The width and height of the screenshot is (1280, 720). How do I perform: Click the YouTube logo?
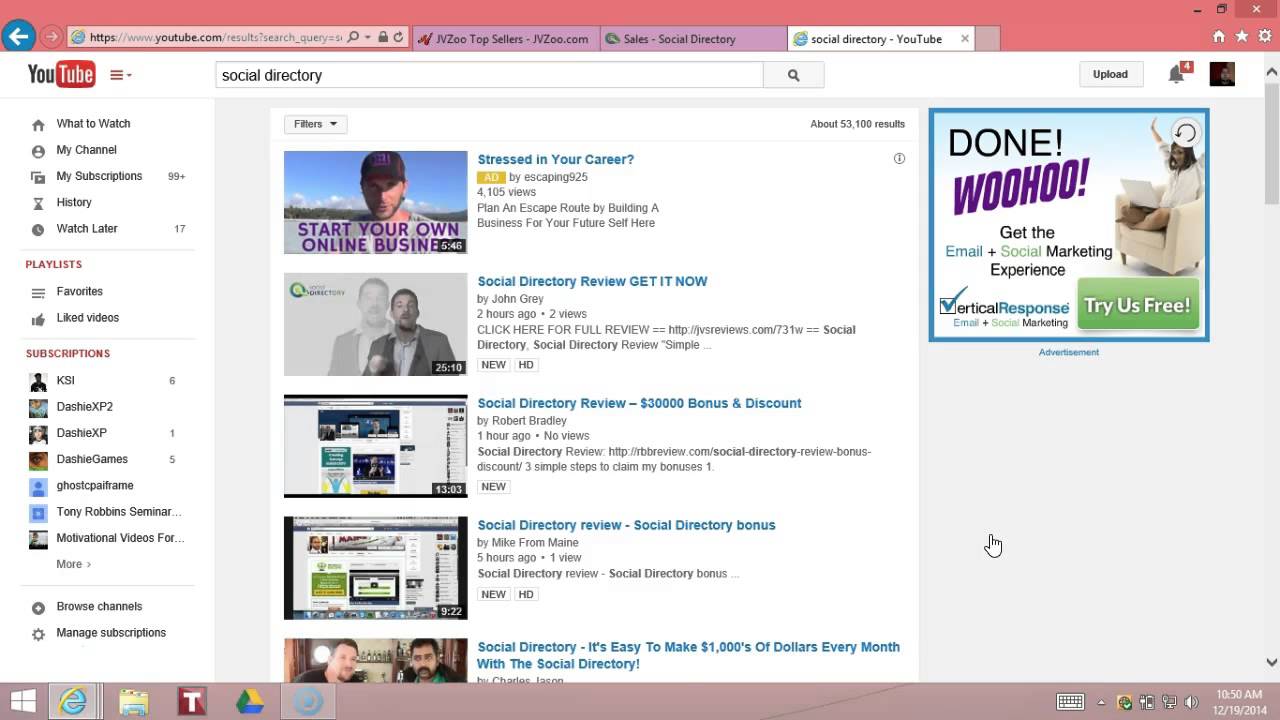pos(61,74)
